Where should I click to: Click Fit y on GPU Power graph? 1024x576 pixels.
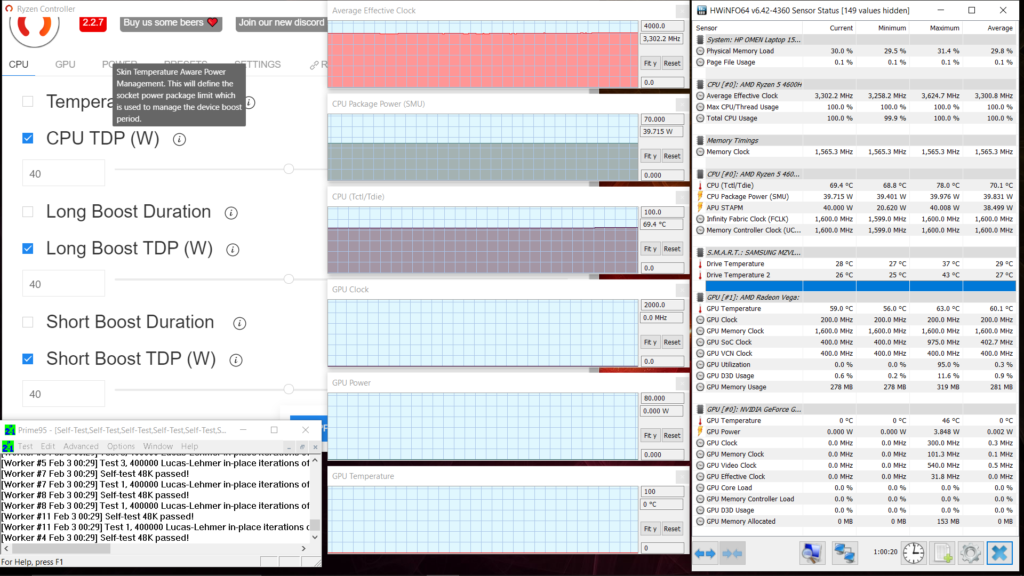coord(650,436)
